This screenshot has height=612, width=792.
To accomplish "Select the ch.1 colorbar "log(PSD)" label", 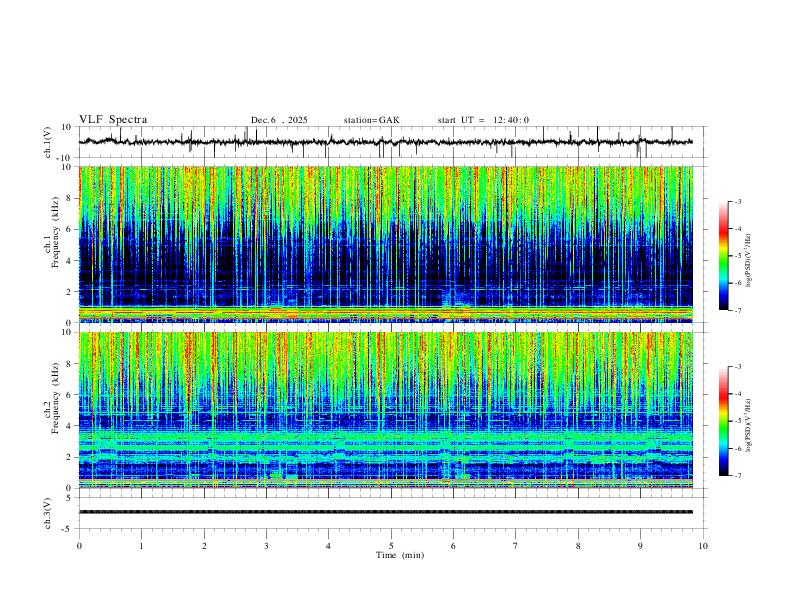I will tap(748, 261).
